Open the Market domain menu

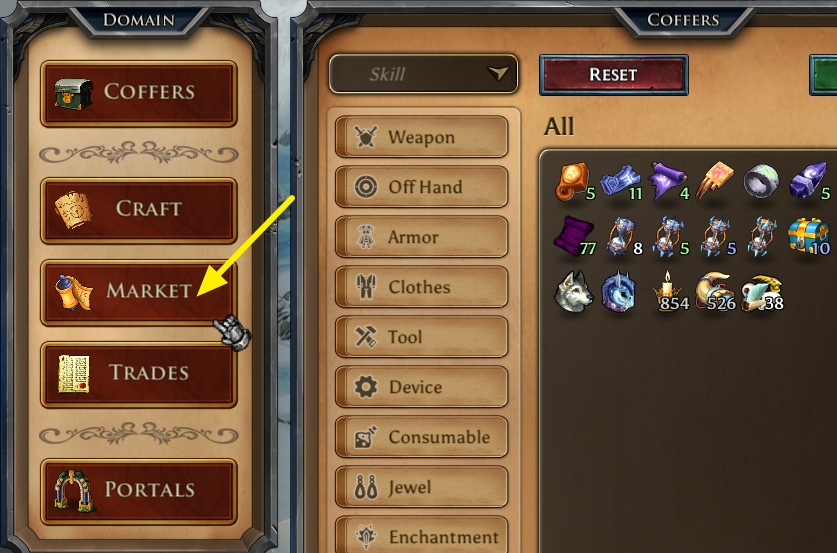pos(139,293)
